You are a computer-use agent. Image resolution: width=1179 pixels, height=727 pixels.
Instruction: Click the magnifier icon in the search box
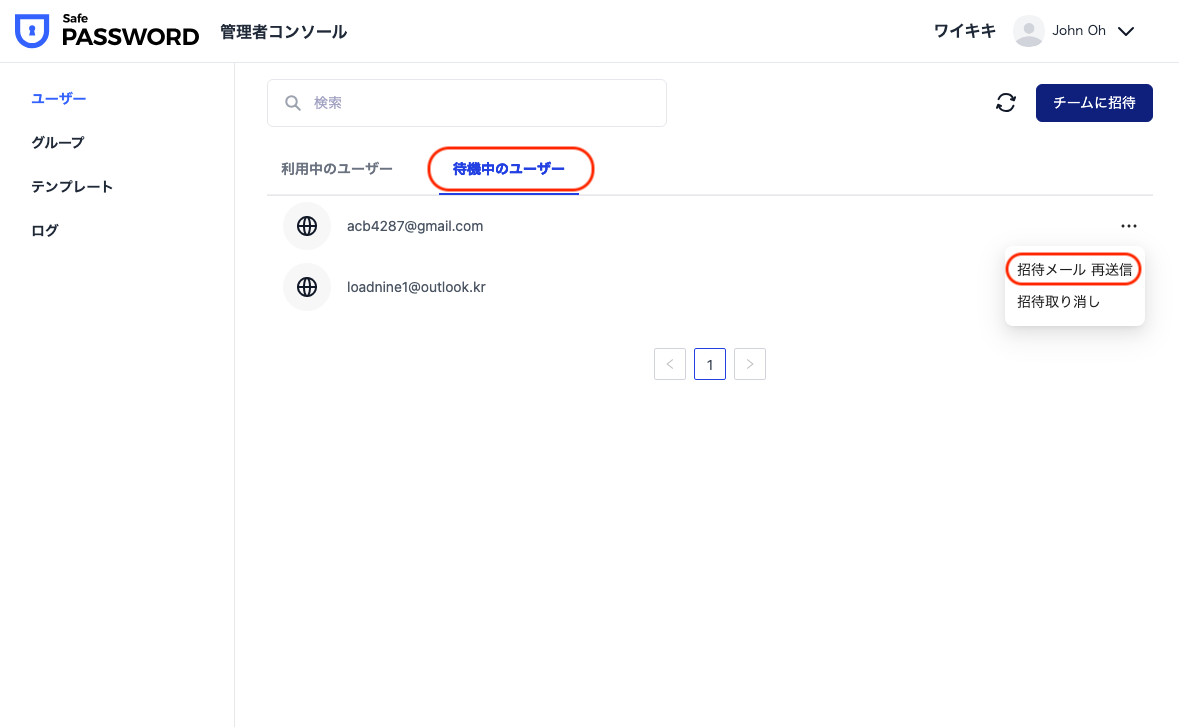pos(293,103)
